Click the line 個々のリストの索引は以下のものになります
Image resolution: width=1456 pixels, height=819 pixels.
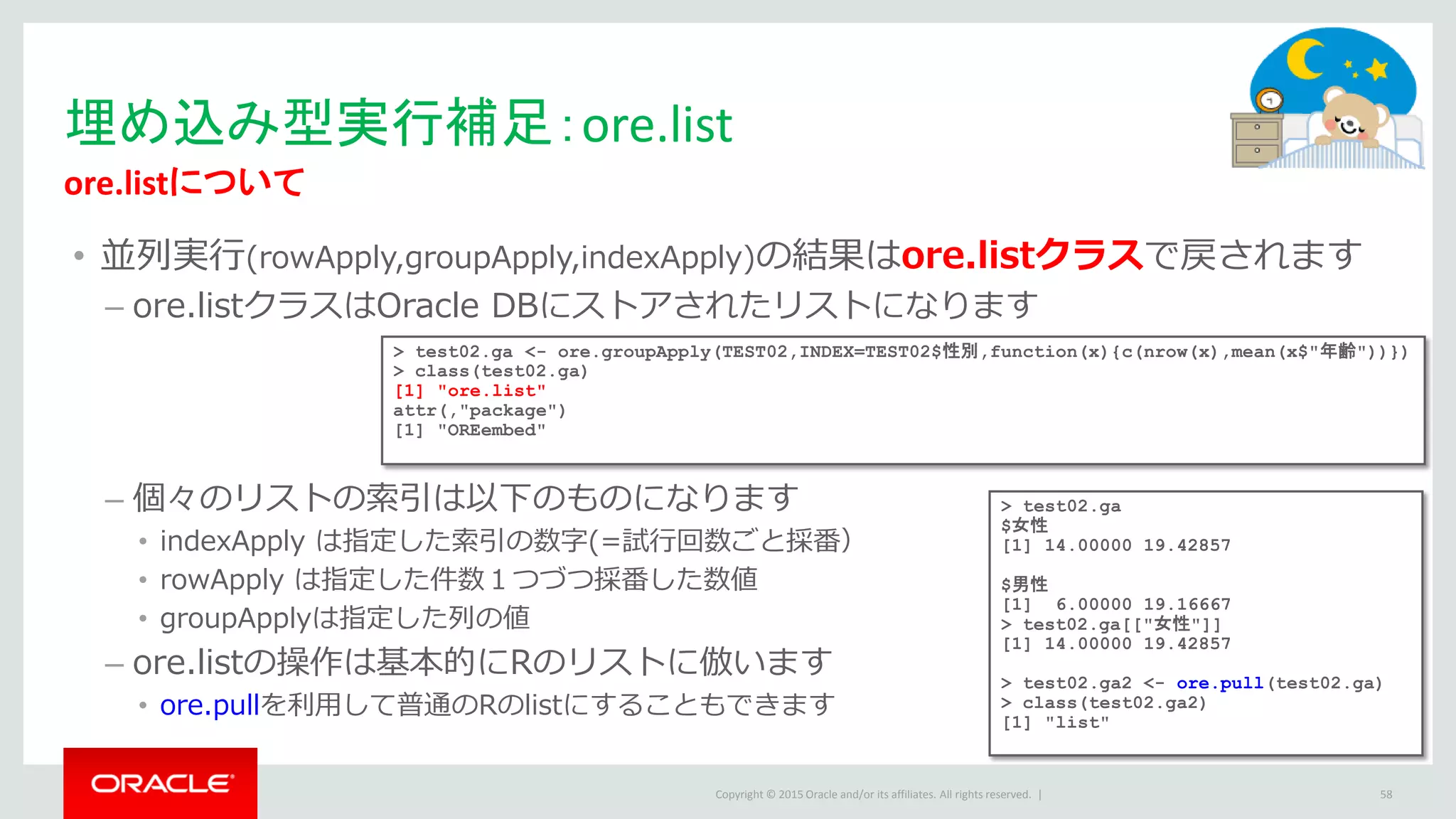click(x=466, y=497)
